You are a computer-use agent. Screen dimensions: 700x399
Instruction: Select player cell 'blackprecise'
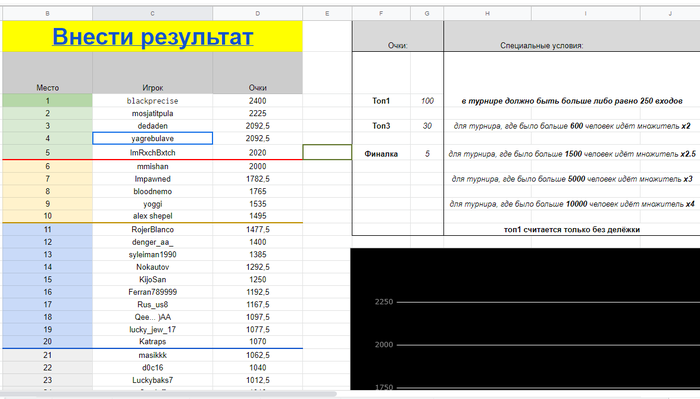tap(152, 101)
